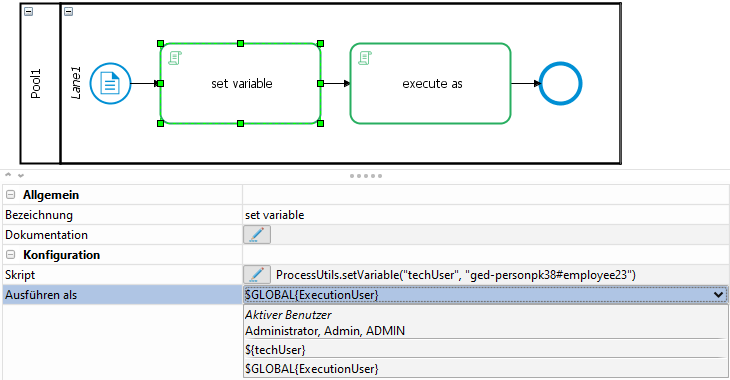The height and width of the screenshot is (380, 730).
Task: Select the set variable task label
Action: [x=242, y=84]
